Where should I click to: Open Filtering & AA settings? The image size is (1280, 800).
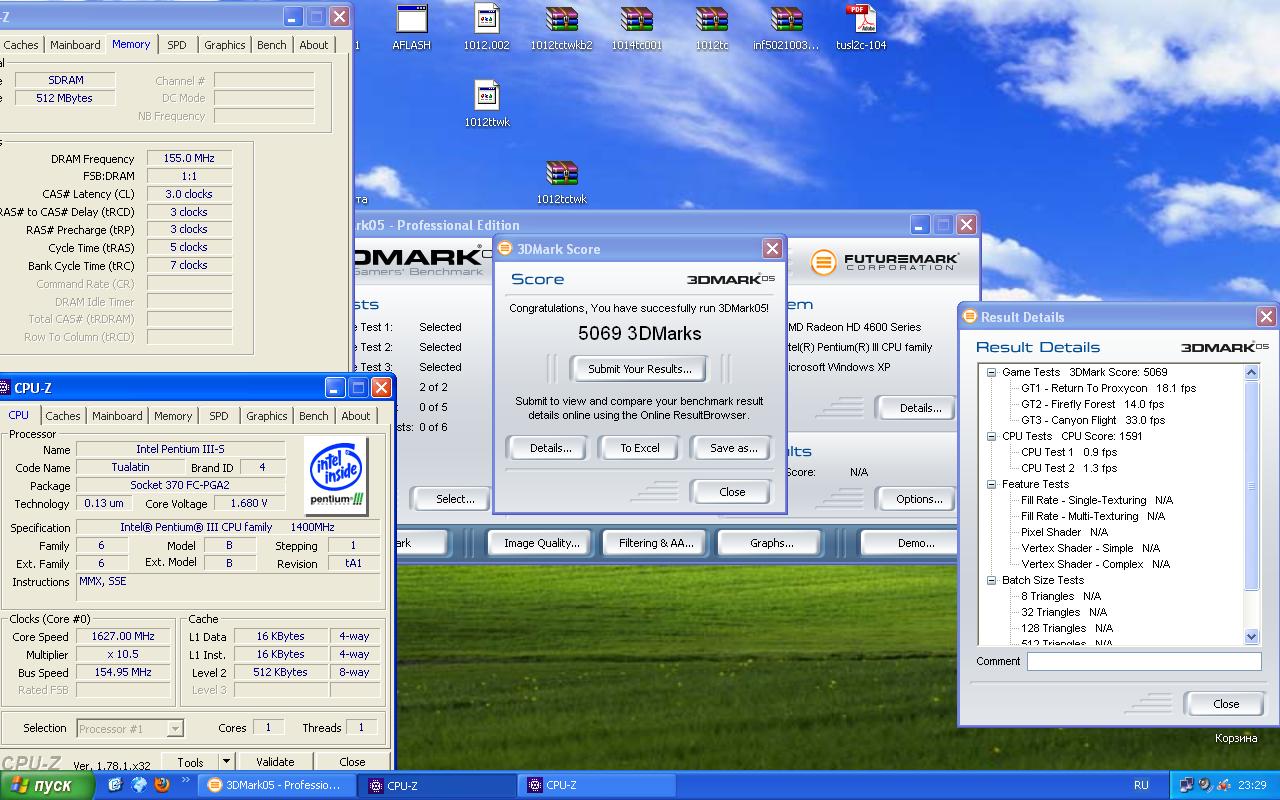(656, 543)
